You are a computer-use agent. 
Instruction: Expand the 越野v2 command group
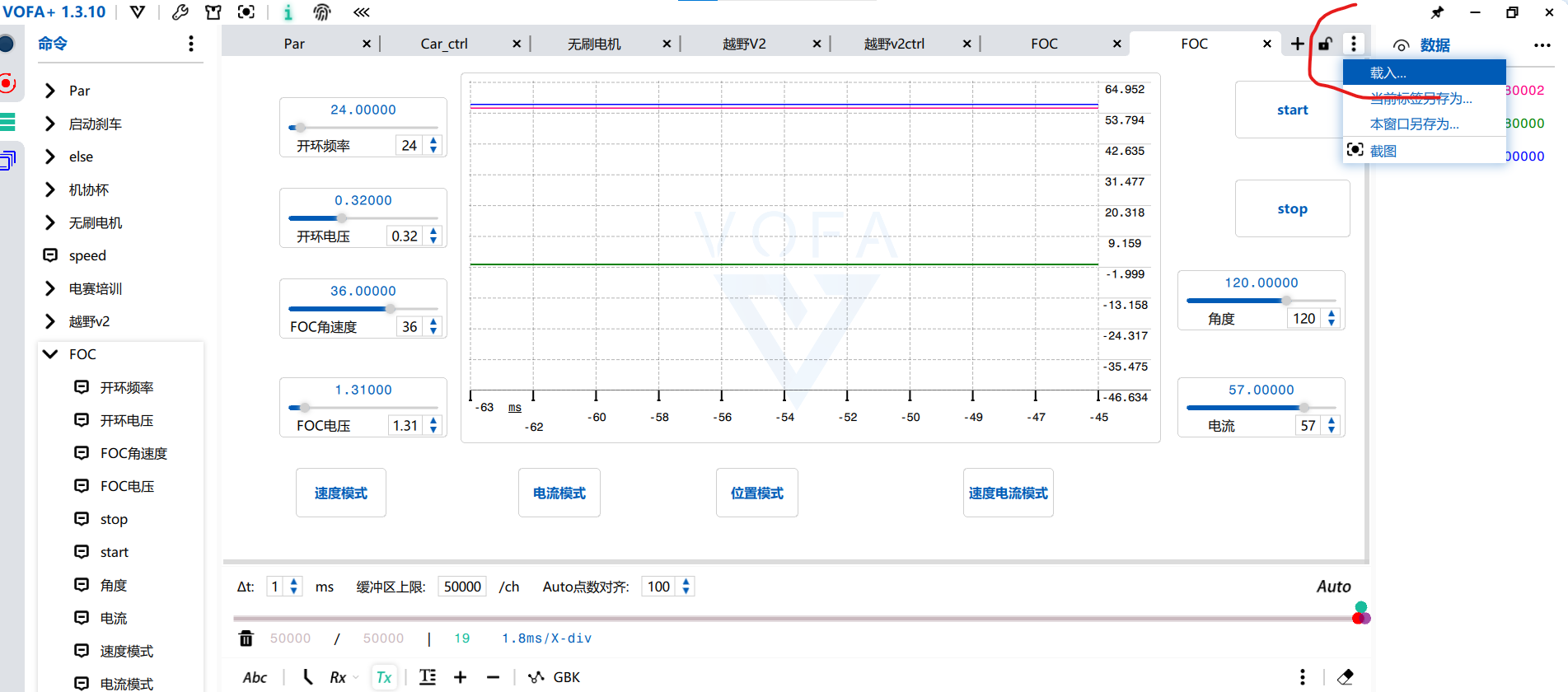pos(50,321)
